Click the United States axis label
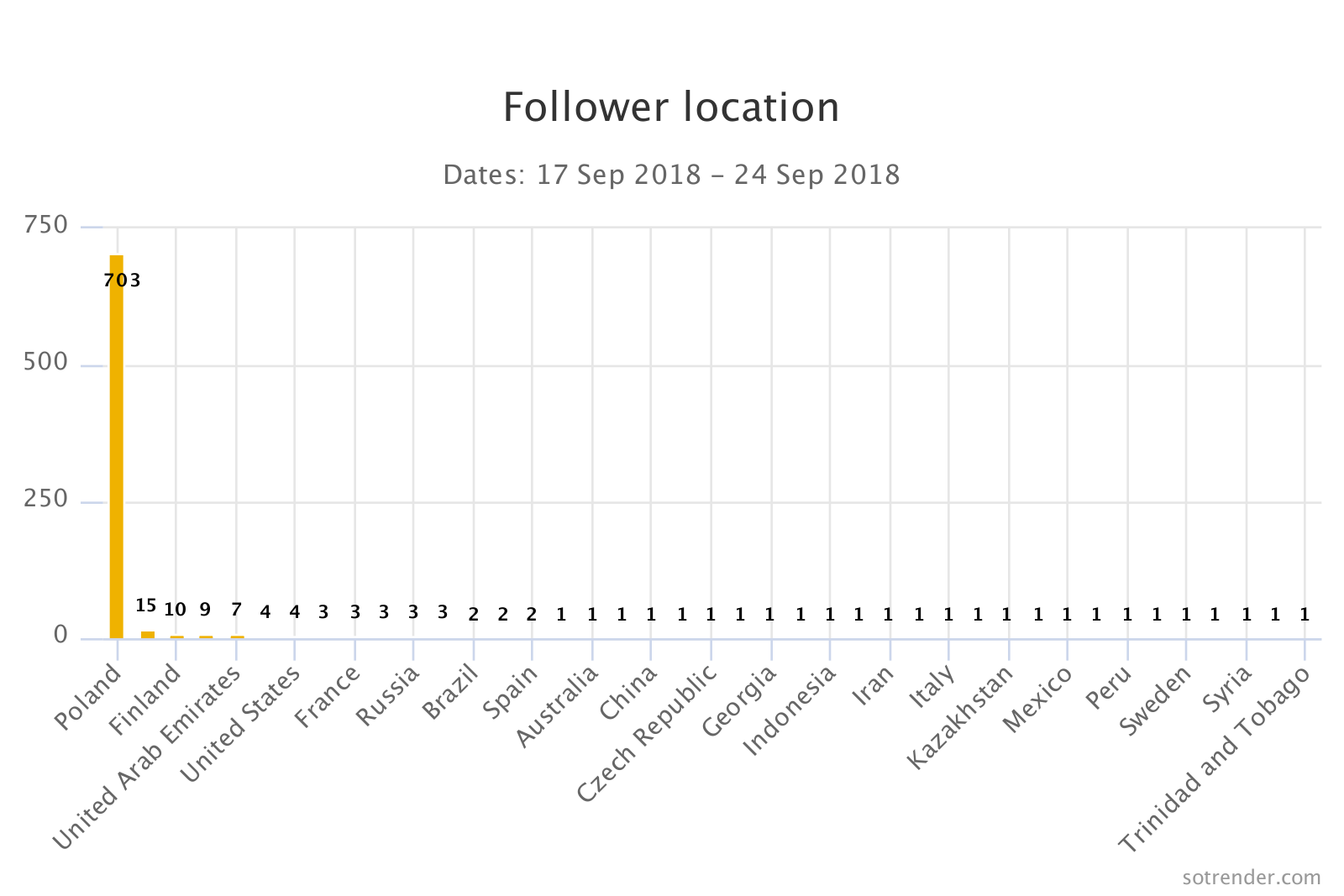This screenshot has width=1344, height=896. (x=241, y=724)
